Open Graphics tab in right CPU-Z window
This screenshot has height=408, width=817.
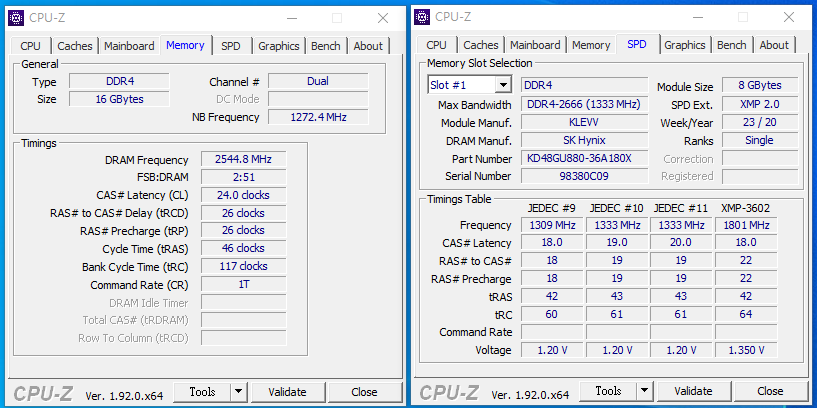point(685,45)
